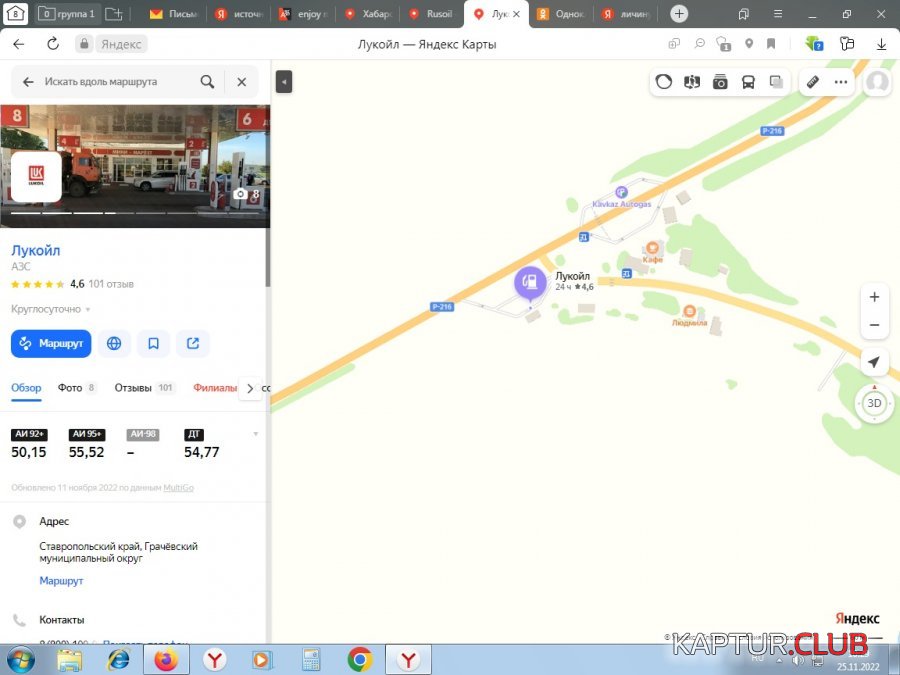Toggle the traffic layer on the map
The image size is (900, 675).
pyautogui.click(x=664, y=82)
